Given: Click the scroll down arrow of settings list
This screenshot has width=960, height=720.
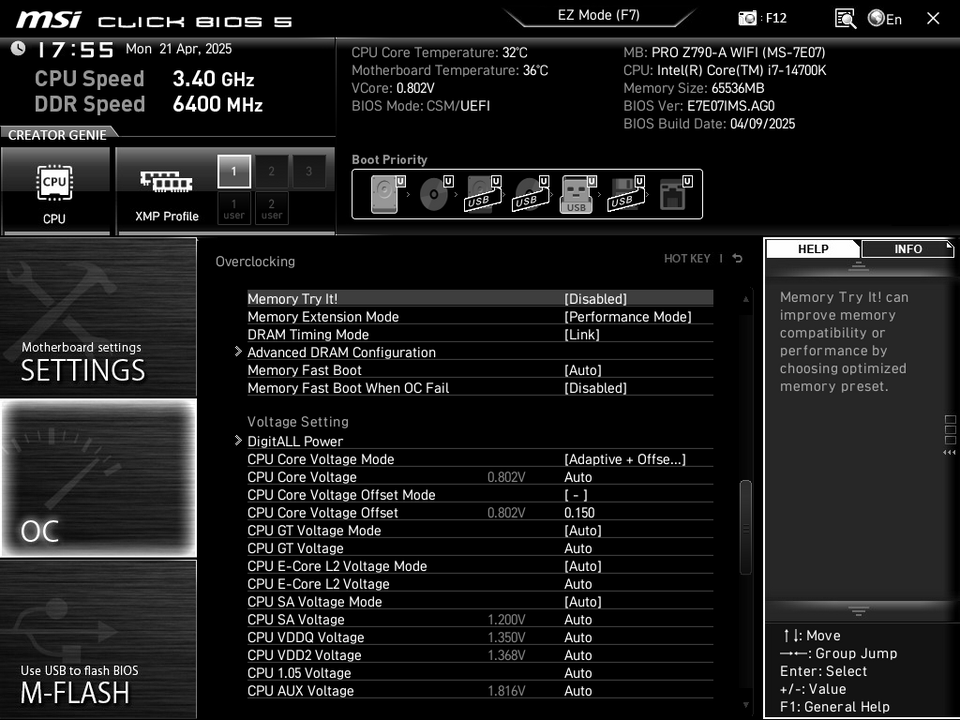Looking at the screenshot, I should point(746,704).
